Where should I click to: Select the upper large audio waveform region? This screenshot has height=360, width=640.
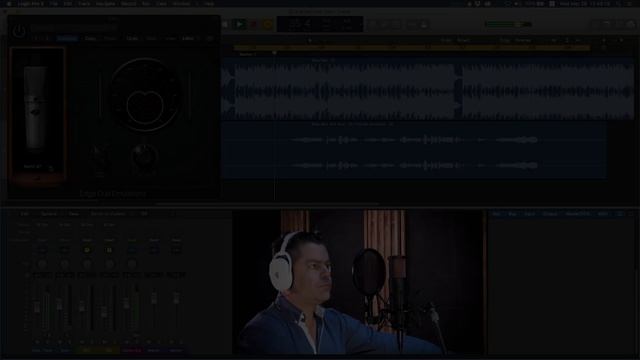point(427,90)
